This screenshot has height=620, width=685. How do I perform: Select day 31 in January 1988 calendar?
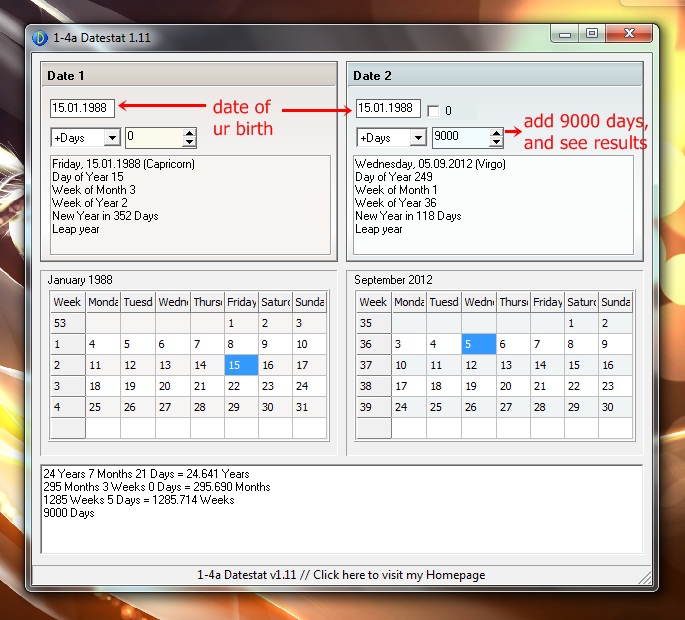tap(309, 407)
